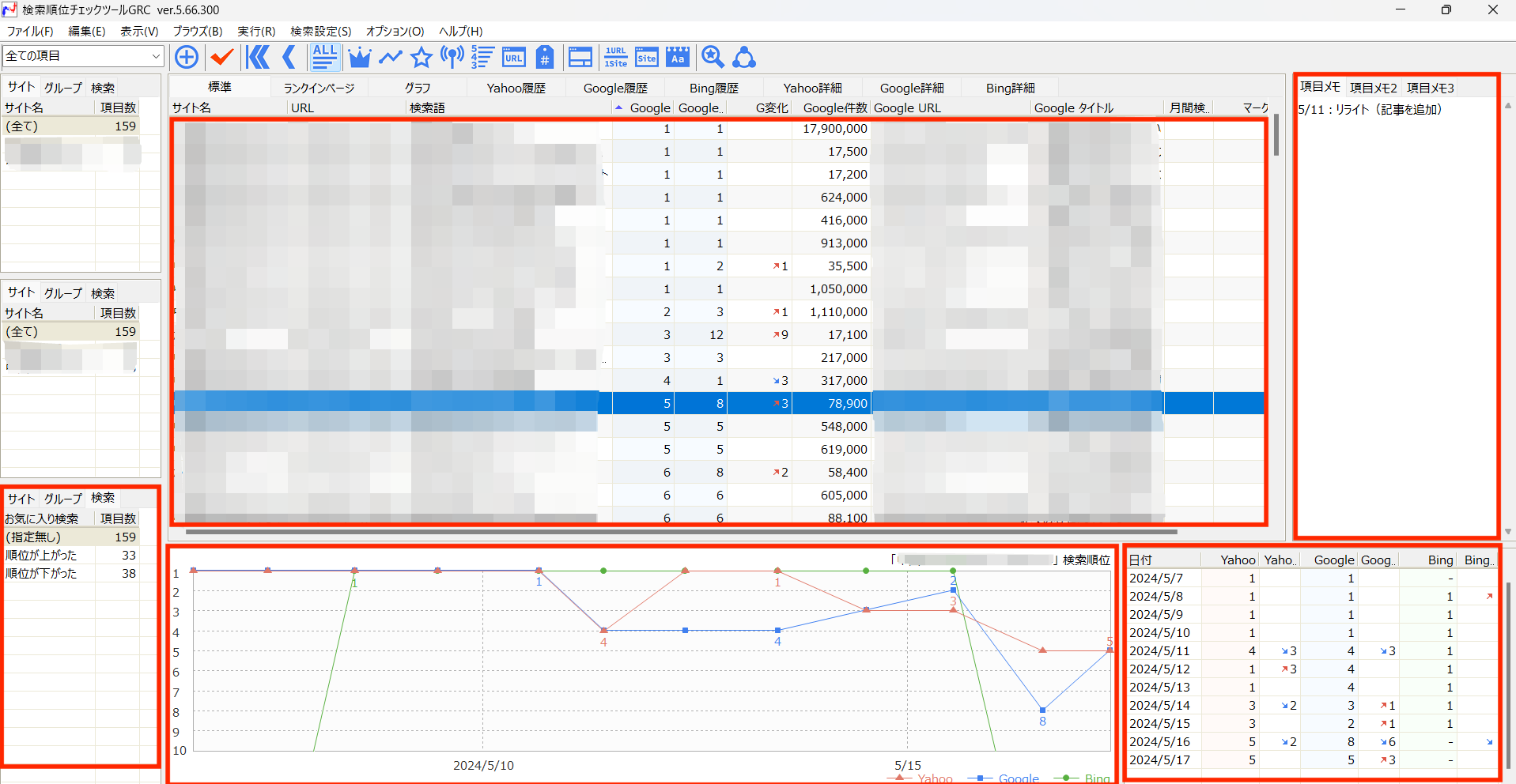Screen dimensions: 1516x784
Task: Switch to the ランクインページ tab
Action: pyautogui.click(x=319, y=88)
